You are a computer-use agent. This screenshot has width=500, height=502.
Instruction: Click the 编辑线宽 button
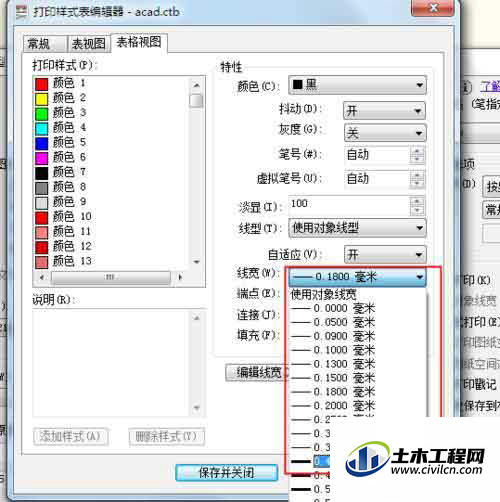(256, 372)
